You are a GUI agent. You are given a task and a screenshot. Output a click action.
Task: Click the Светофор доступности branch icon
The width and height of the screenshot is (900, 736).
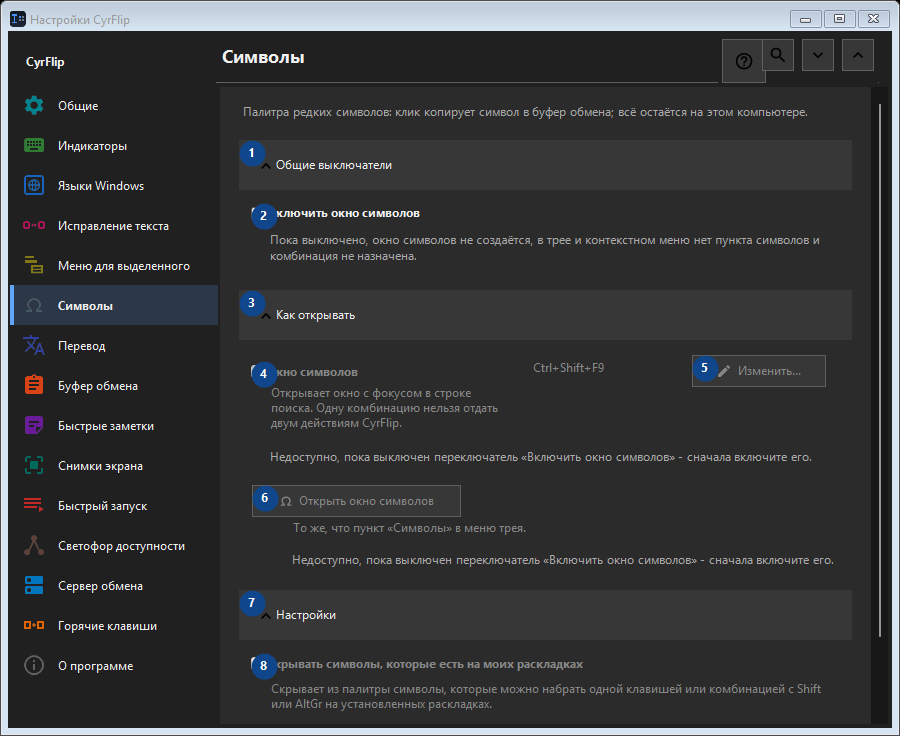34,545
